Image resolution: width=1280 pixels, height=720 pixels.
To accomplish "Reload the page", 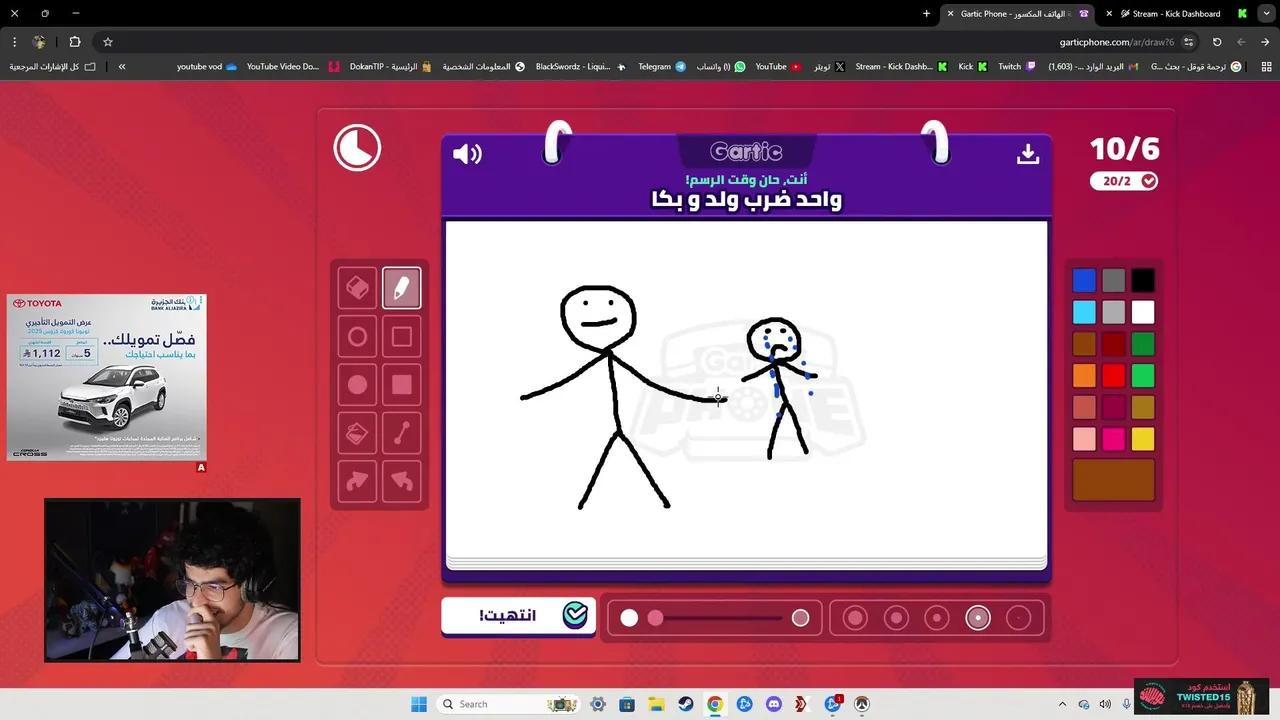I will point(1217,42).
